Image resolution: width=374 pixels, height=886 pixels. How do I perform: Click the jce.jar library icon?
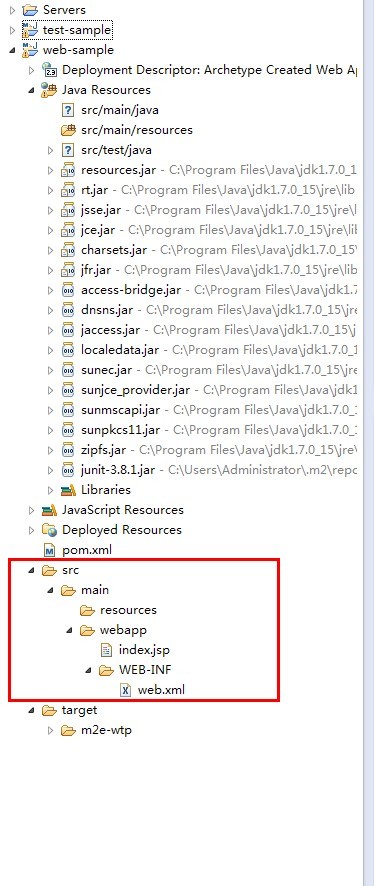(x=68, y=230)
